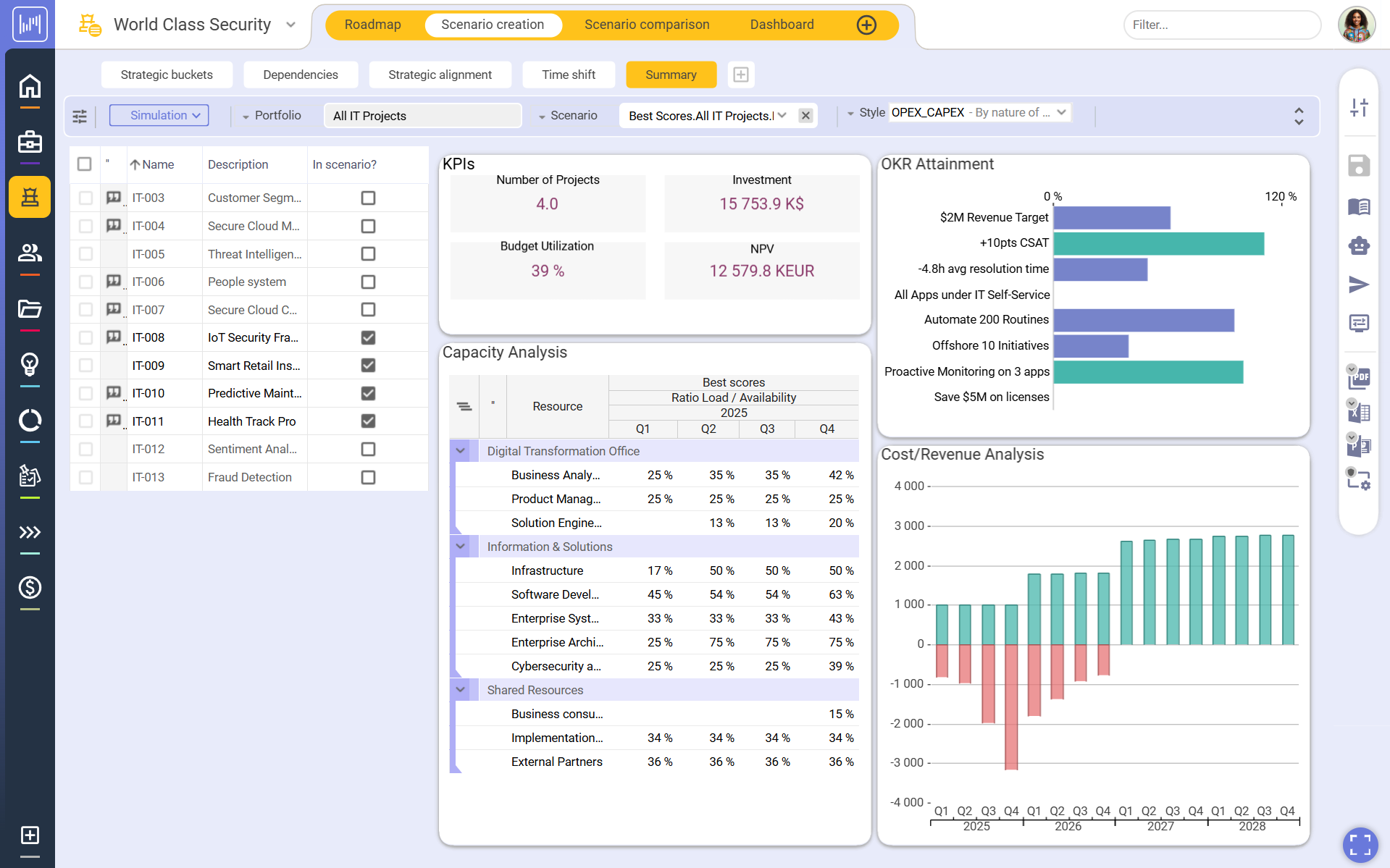
Task: Open the briefcase portfolio icon in sidebar
Action: tap(30, 142)
